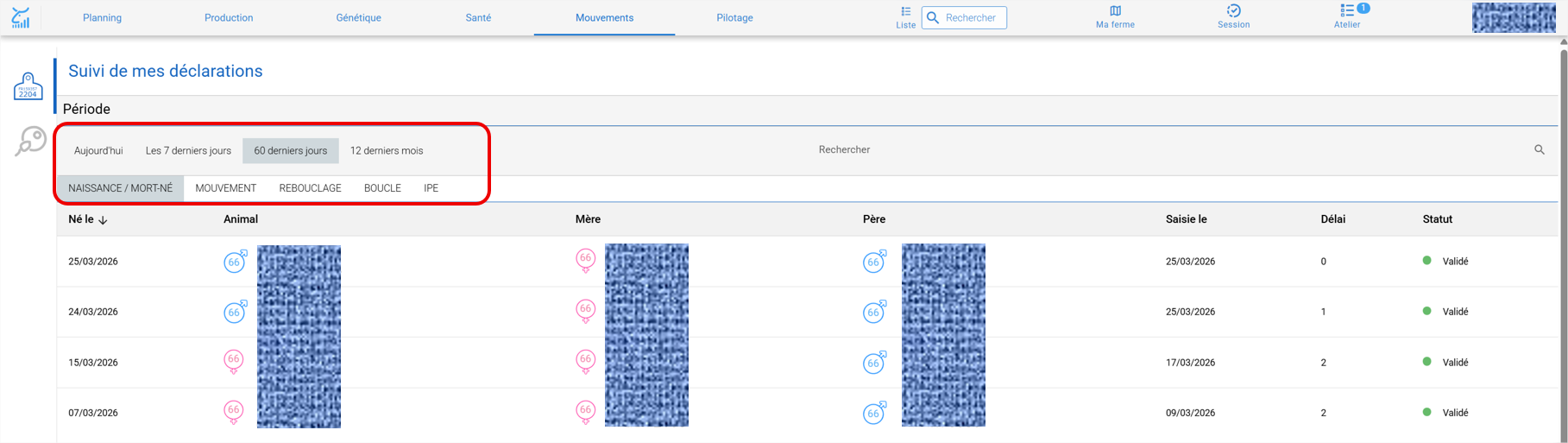Filter period to Aujourd'hui
Viewport: 1568px width, 443px height.
(x=98, y=151)
